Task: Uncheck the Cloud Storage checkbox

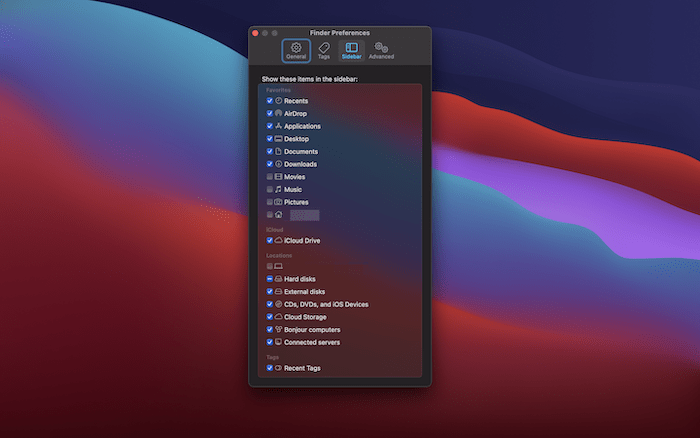Action: (270, 317)
